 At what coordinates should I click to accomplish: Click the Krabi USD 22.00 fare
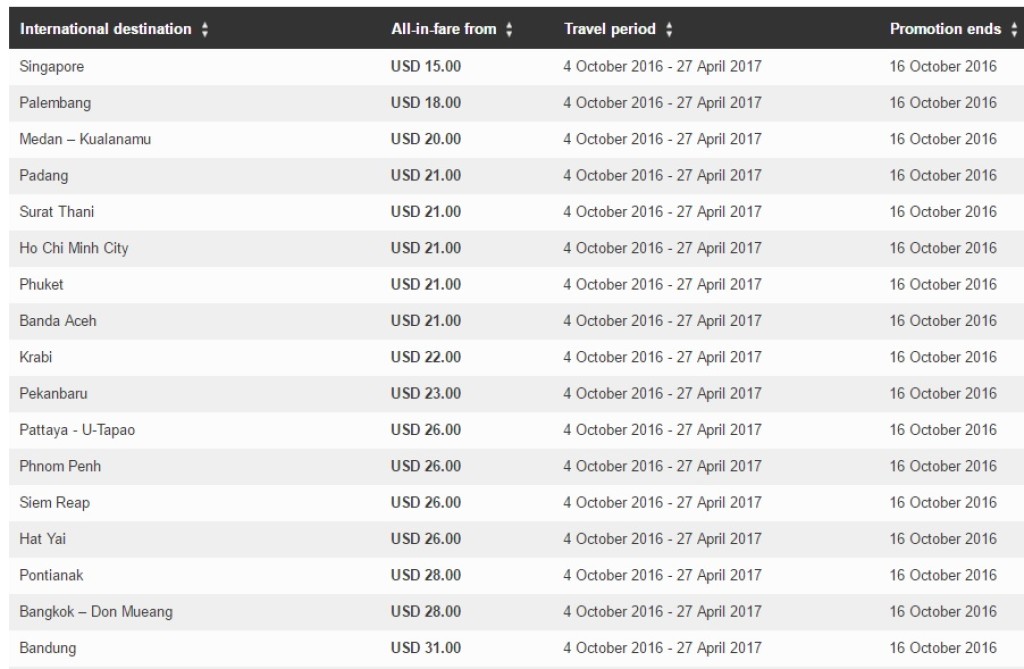click(426, 357)
